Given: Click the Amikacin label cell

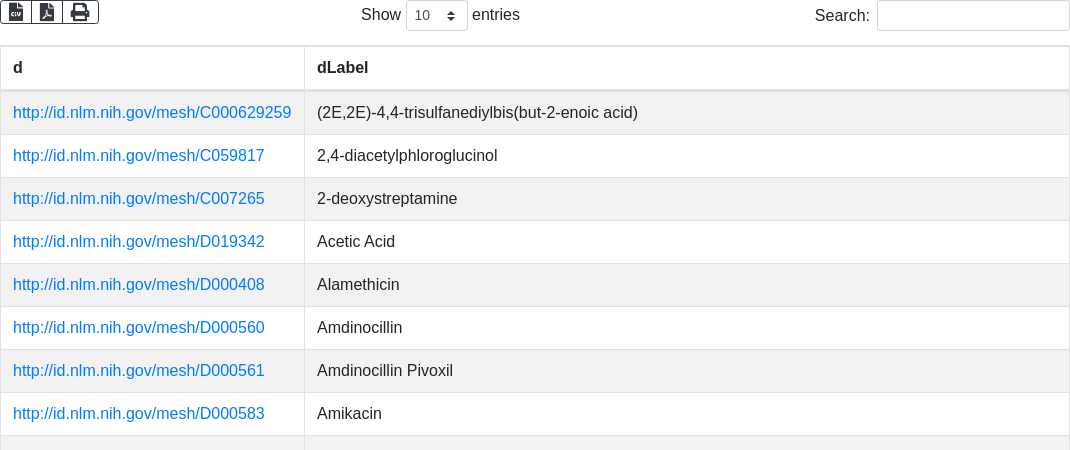Looking at the screenshot, I should [349, 414].
